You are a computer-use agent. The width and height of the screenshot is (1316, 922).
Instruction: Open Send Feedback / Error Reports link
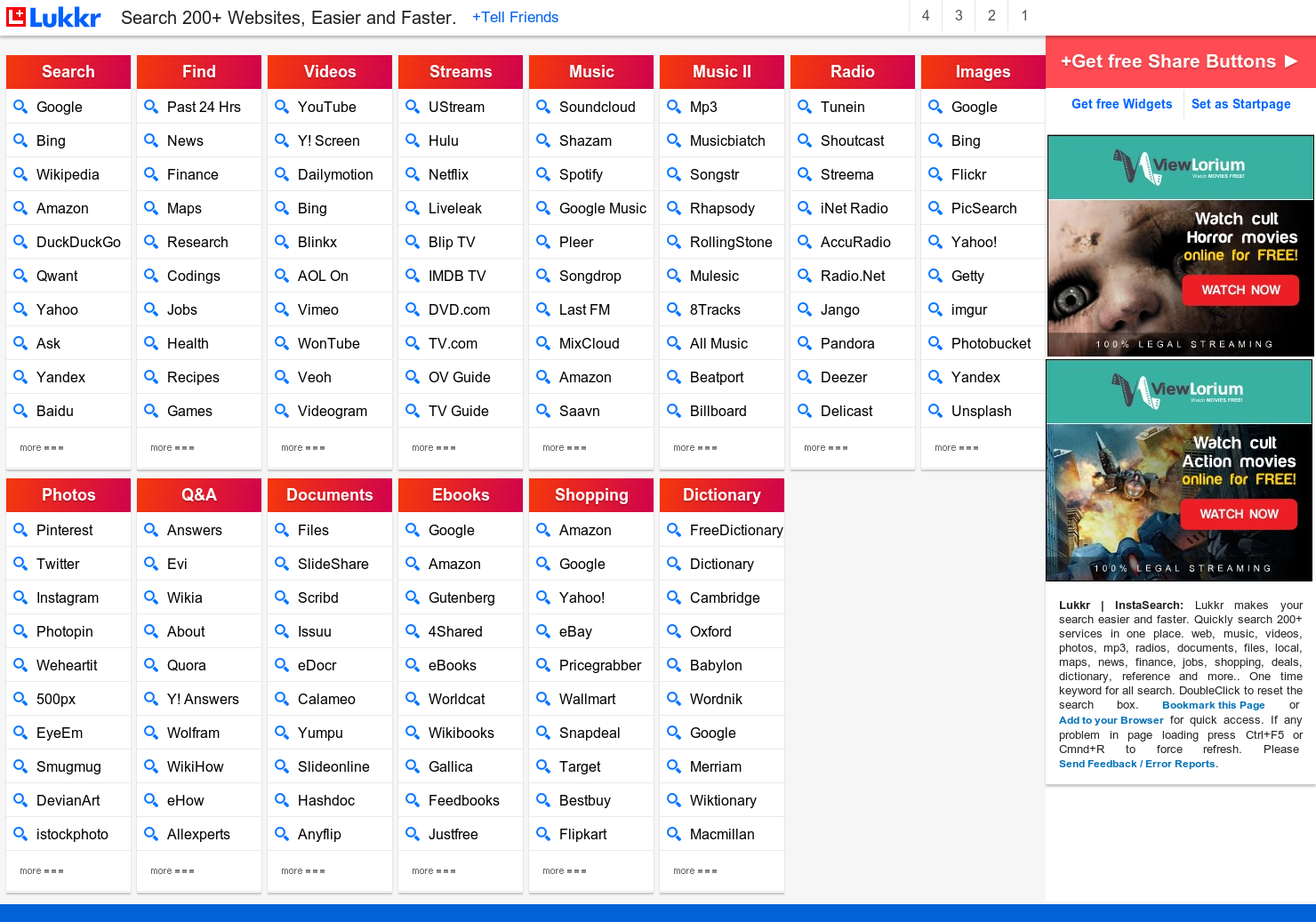pos(1138,764)
